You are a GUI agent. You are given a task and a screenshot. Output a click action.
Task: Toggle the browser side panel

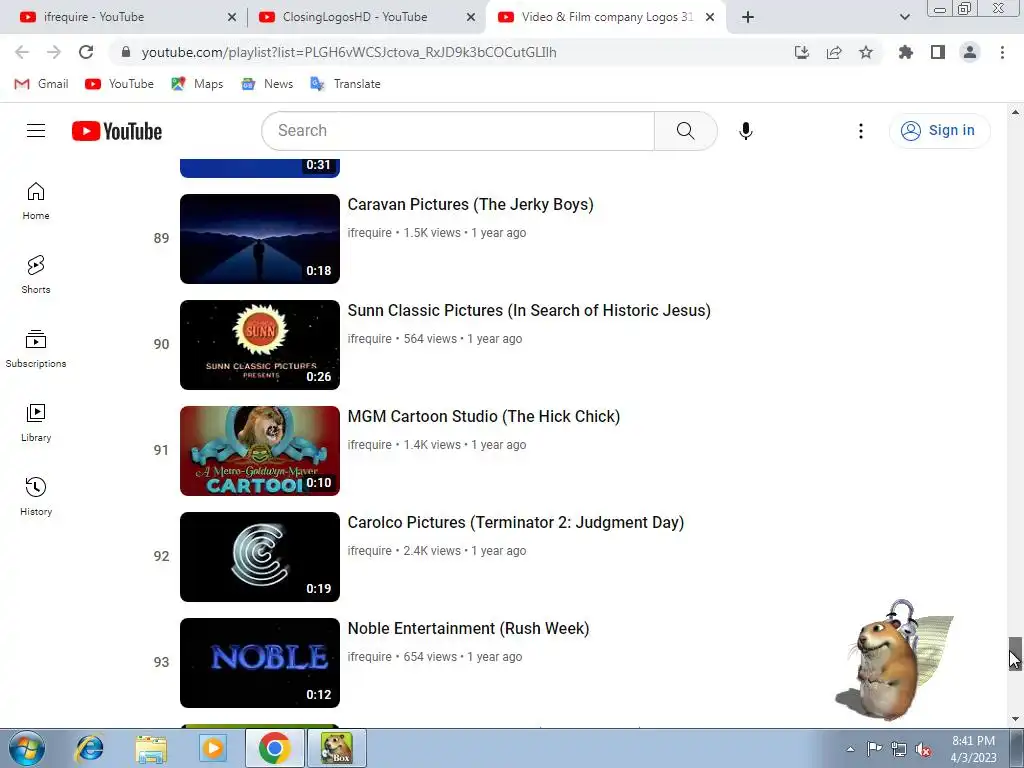point(938,52)
